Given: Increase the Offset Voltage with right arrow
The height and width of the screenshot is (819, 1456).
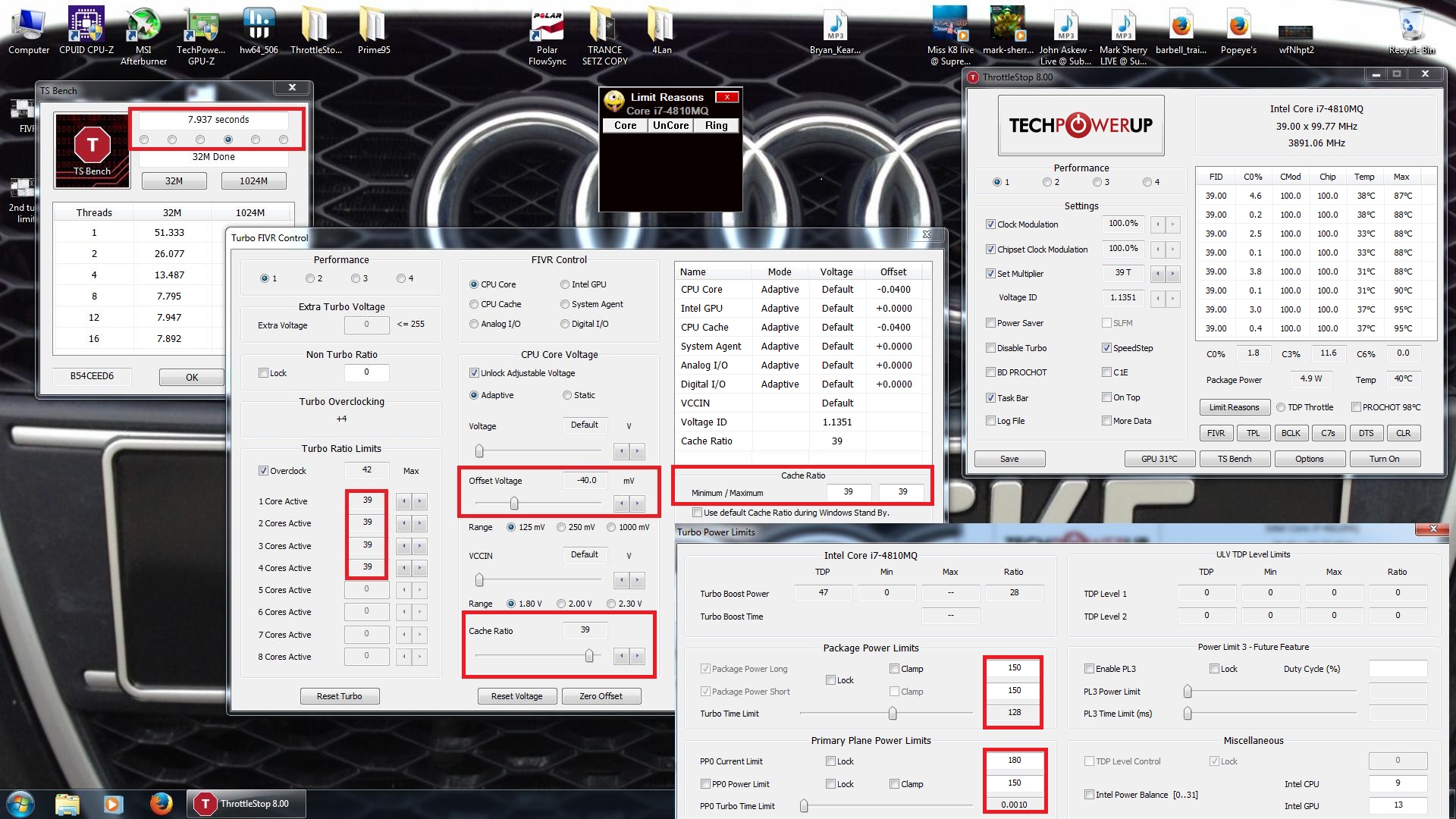Looking at the screenshot, I should [637, 504].
